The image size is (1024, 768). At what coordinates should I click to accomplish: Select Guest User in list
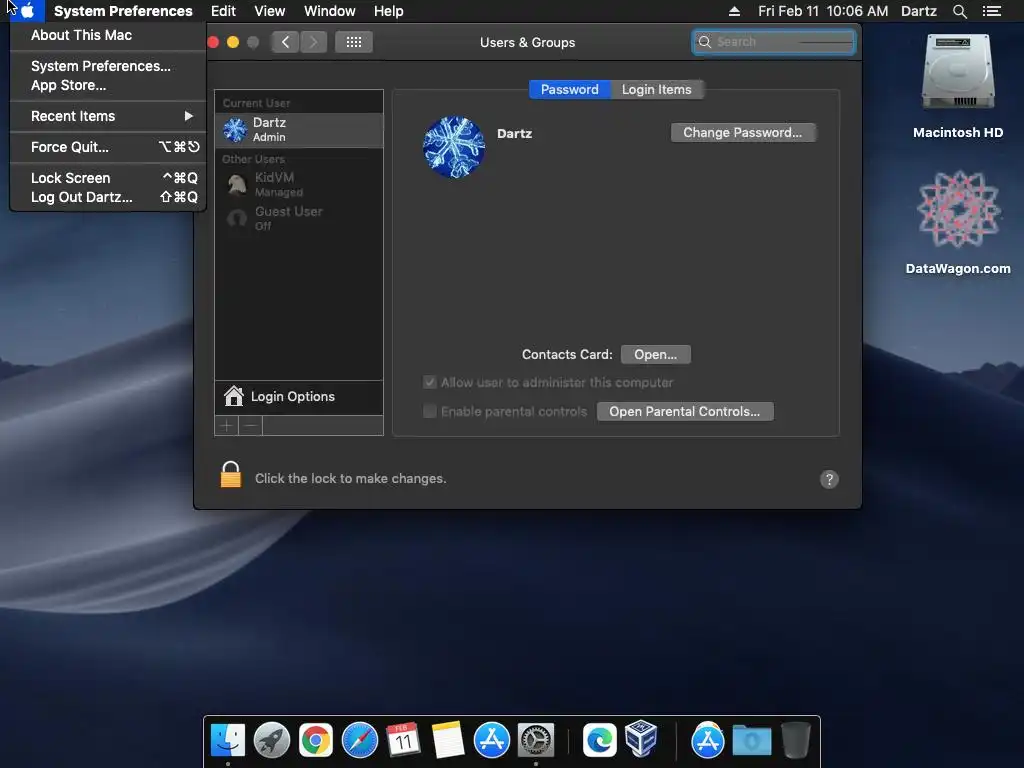point(299,218)
